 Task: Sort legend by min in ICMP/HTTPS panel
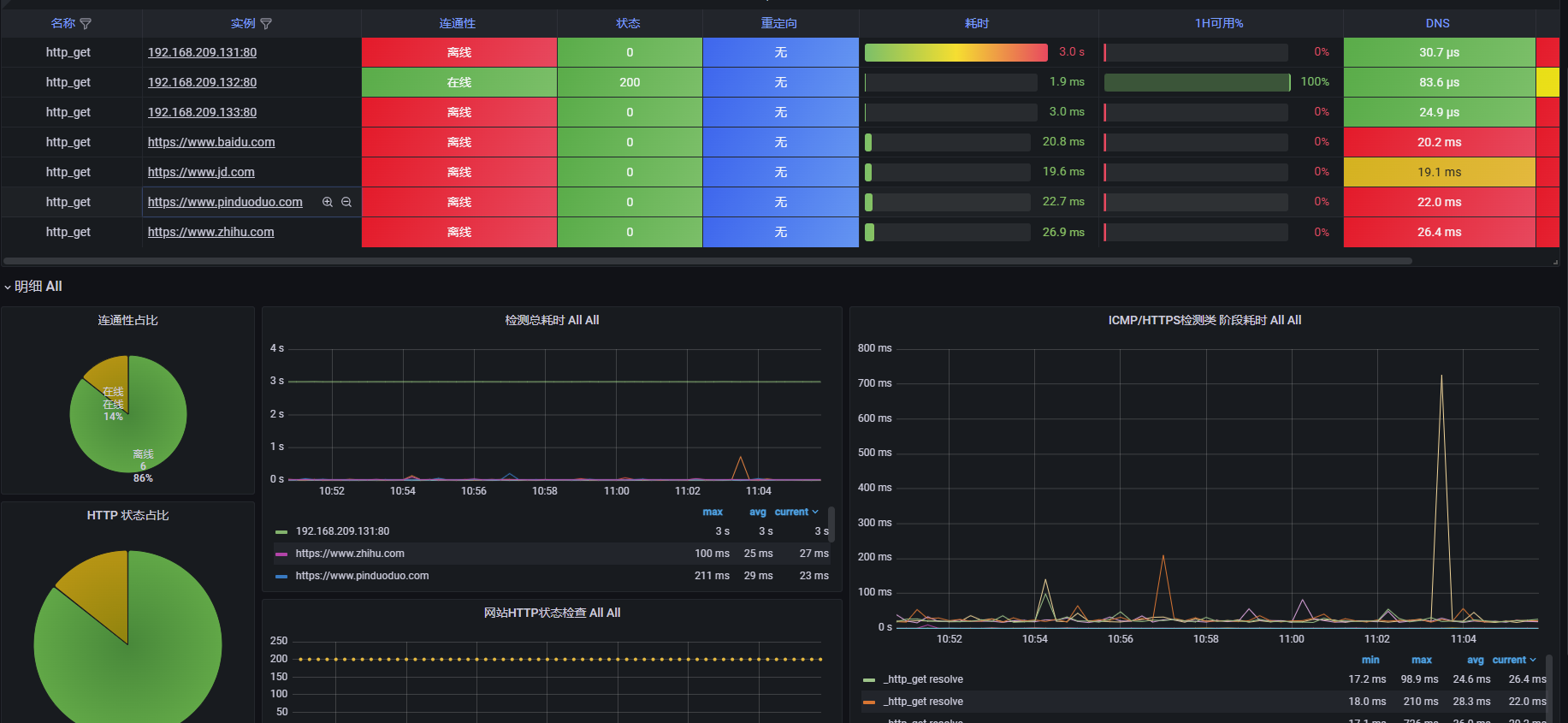[x=1370, y=660]
